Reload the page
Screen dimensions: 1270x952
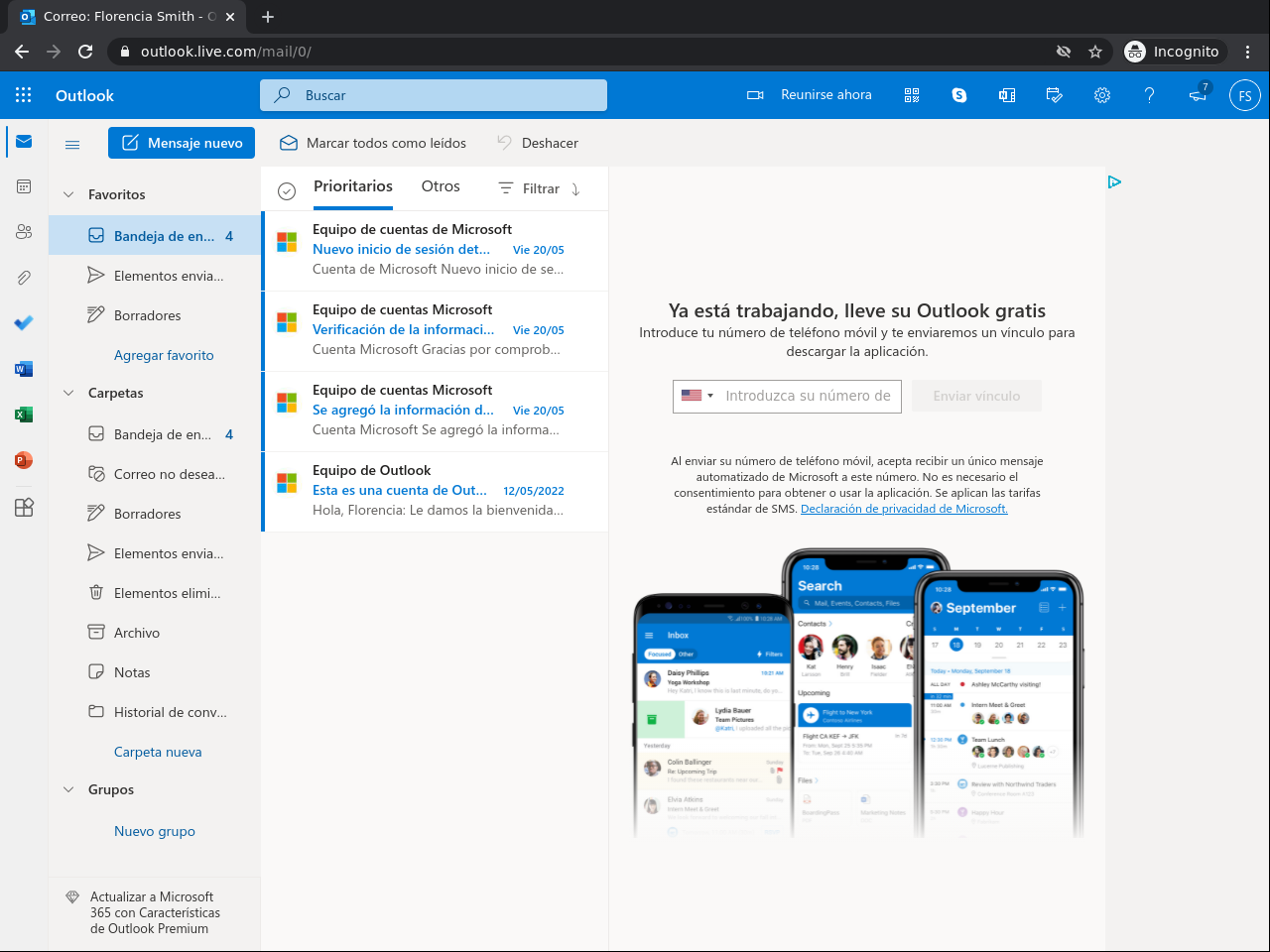coord(85,52)
